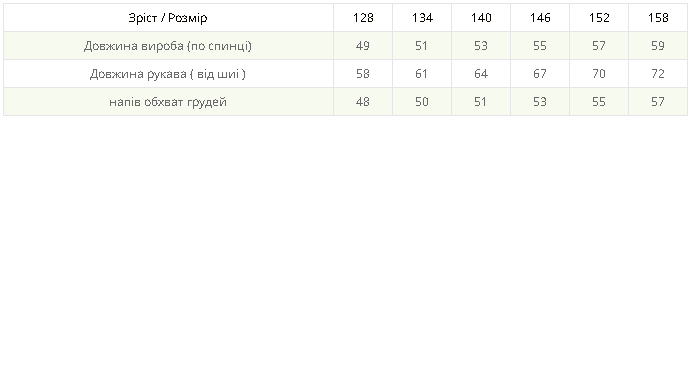Click chest half-girth value 48
692x379 pixels.
point(363,102)
